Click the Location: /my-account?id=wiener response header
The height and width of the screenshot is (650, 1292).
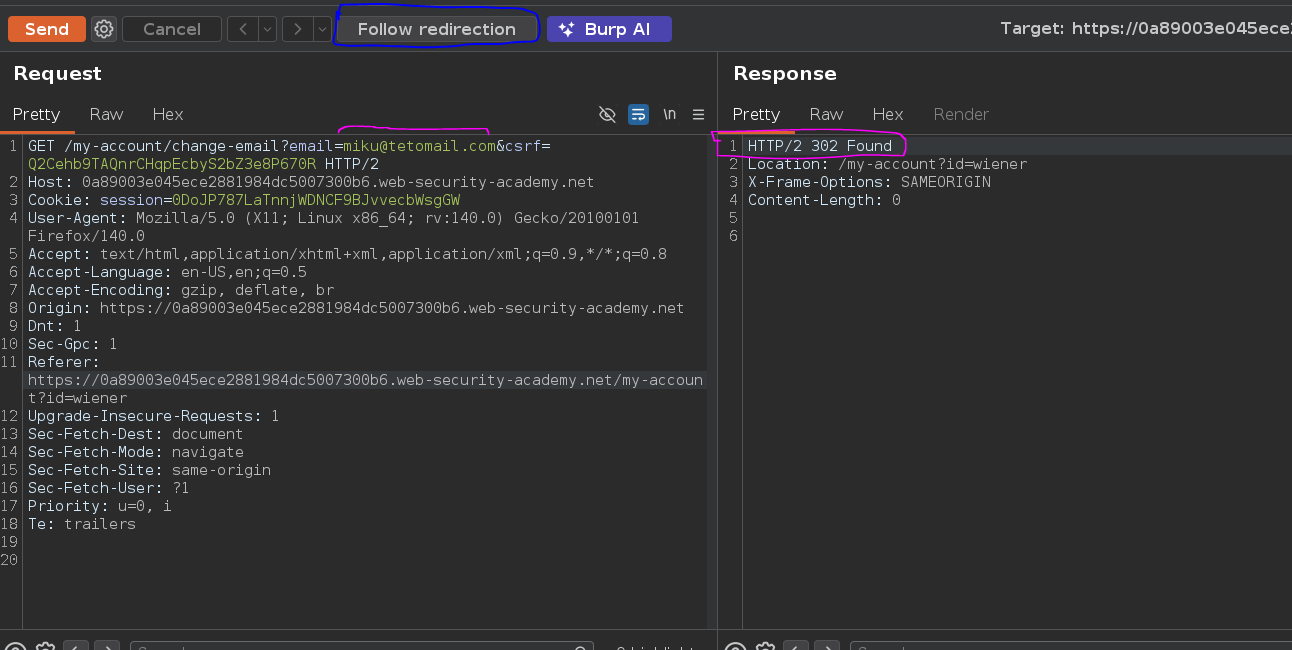point(887,164)
